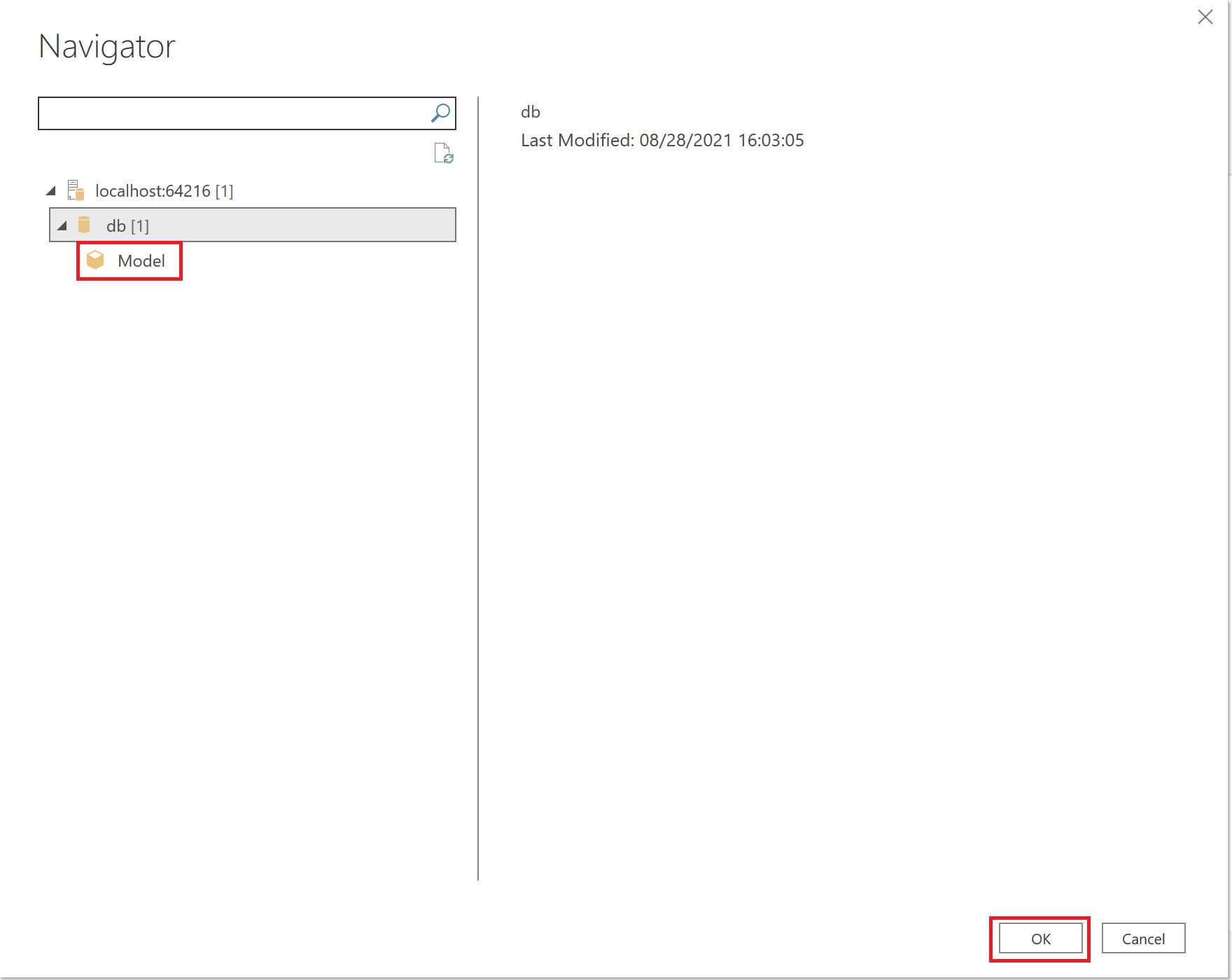This screenshot has height=980, width=1232.
Task: Click the Navigator dialog title
Action: 106,46
